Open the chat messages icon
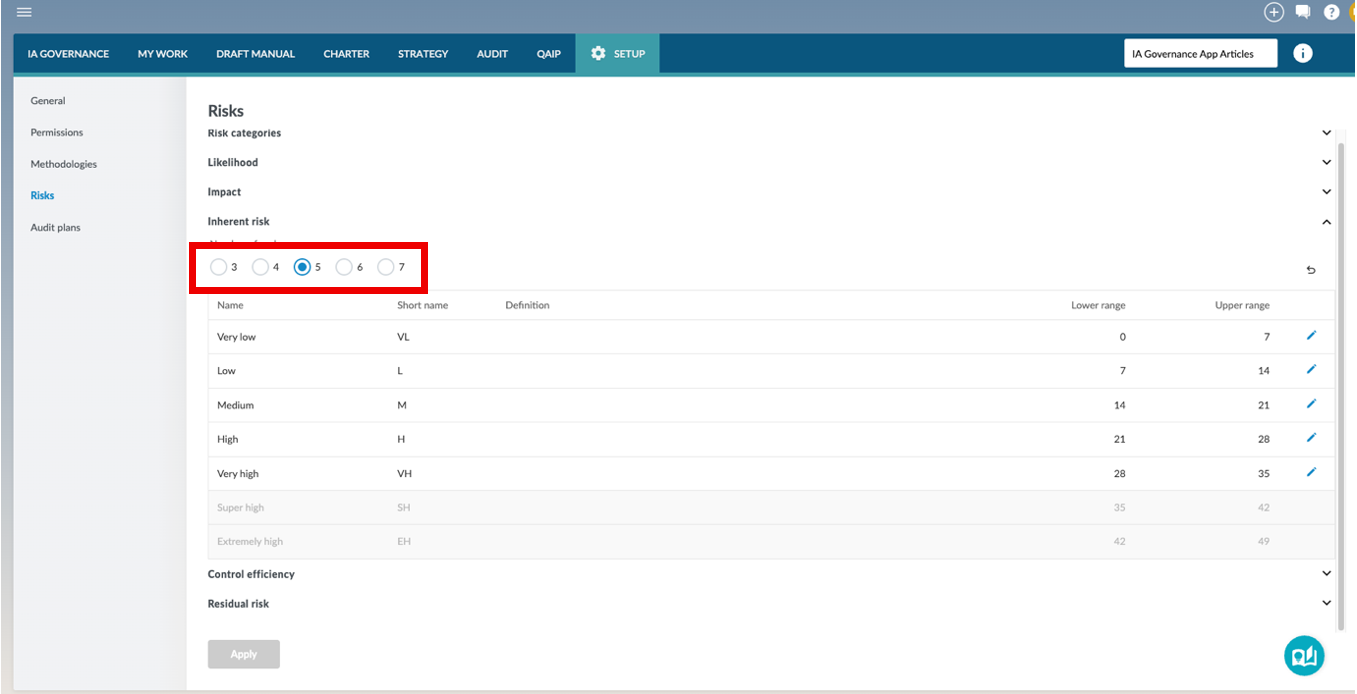The height and width of the screenshot is (694, 1357). click(x=1303, y=12)
